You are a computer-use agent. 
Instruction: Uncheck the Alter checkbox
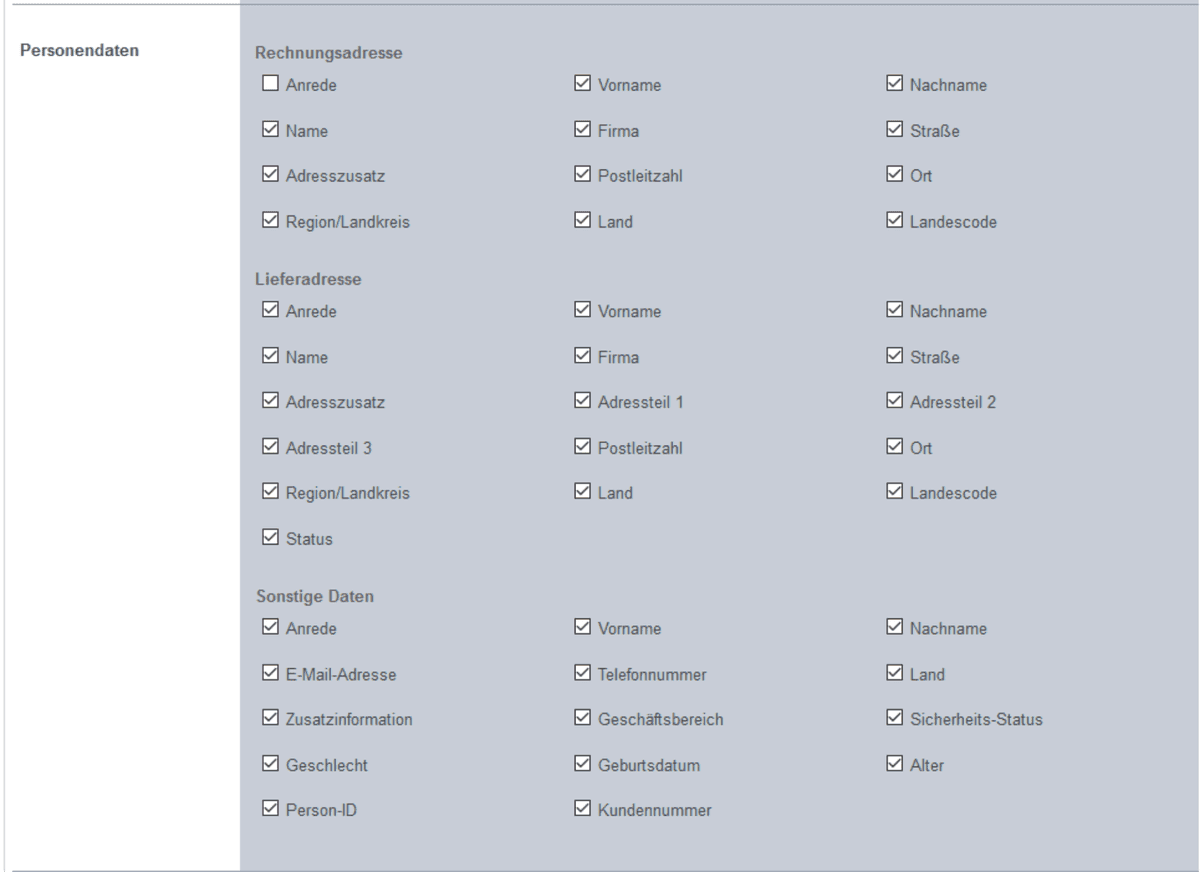pos(895,765)
